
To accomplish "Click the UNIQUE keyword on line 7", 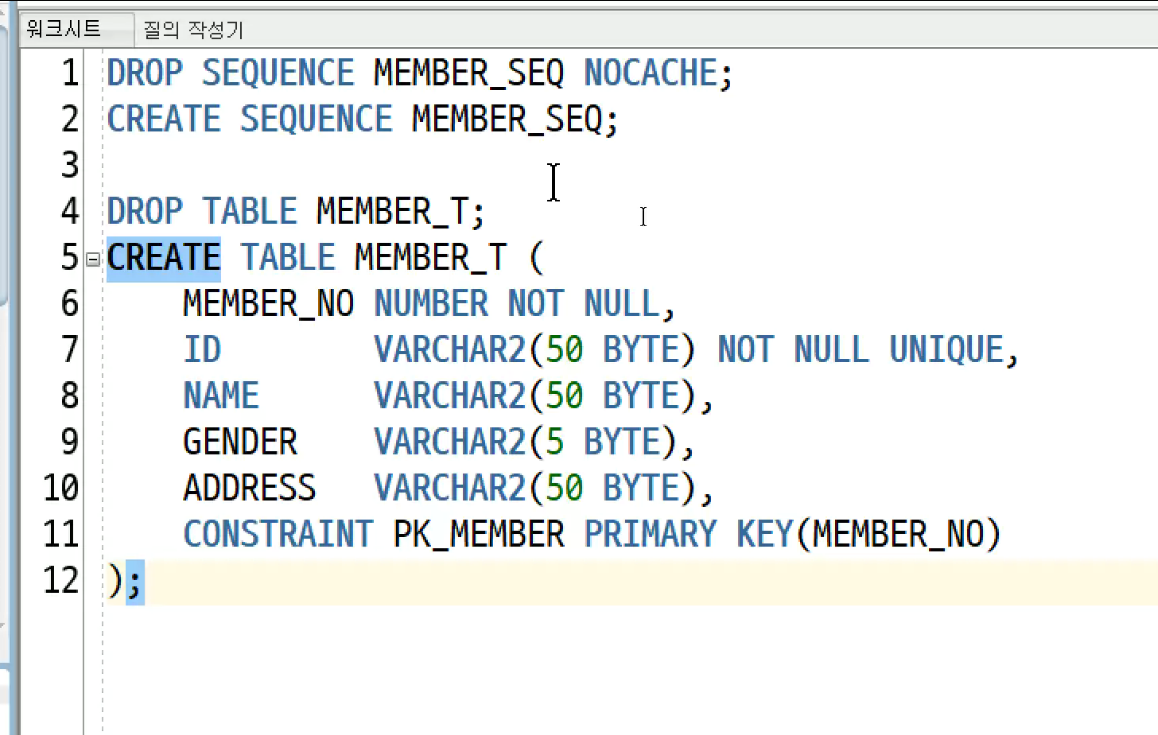I will click(x=946, y=349).
